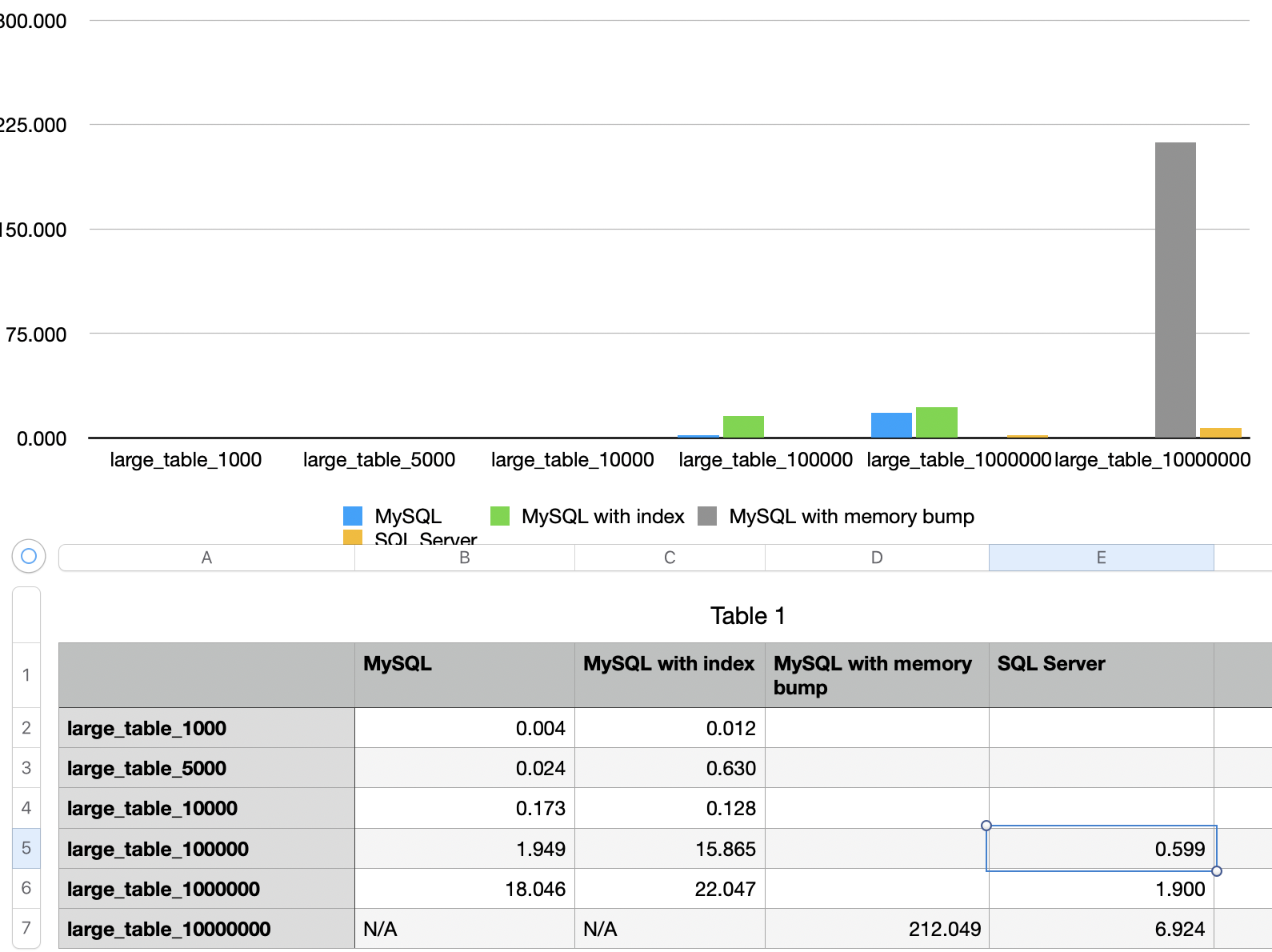1272x952 pixels.
Task: Select column D header
Action: (x=878, y=558)
